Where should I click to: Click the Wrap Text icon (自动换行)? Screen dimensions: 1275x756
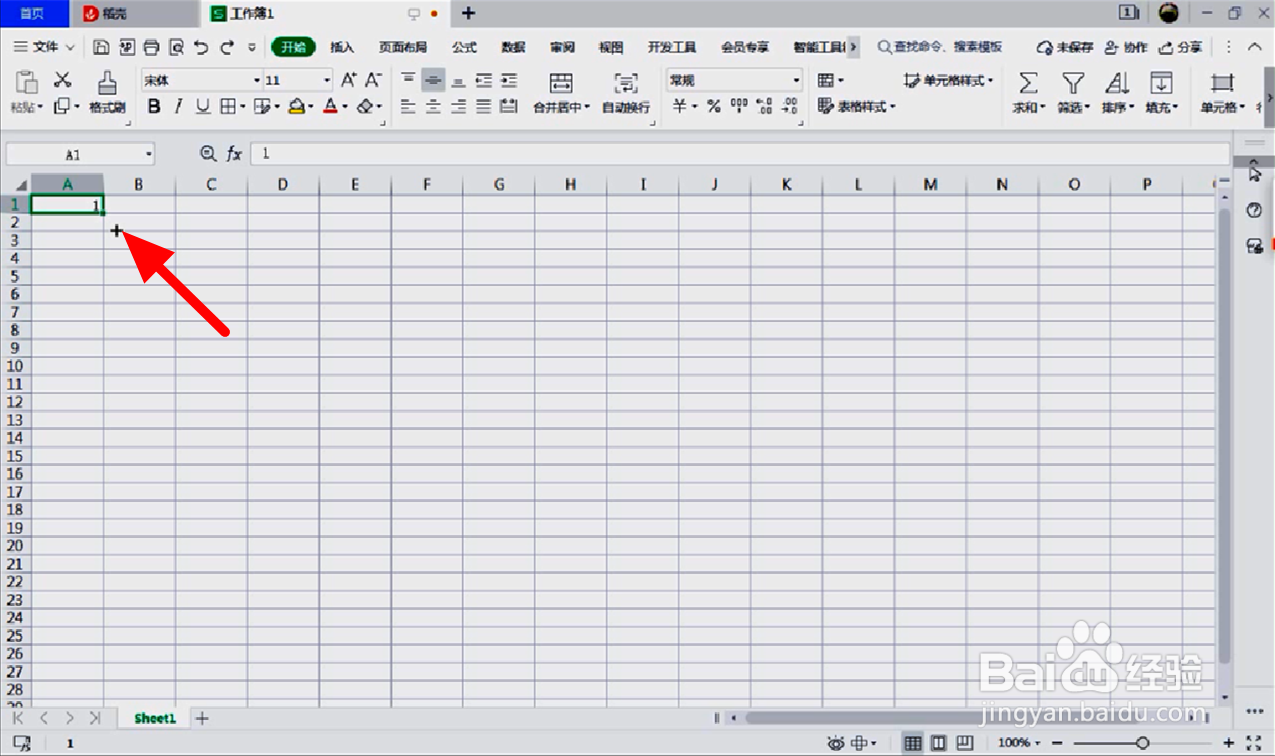tap(626, 83)
